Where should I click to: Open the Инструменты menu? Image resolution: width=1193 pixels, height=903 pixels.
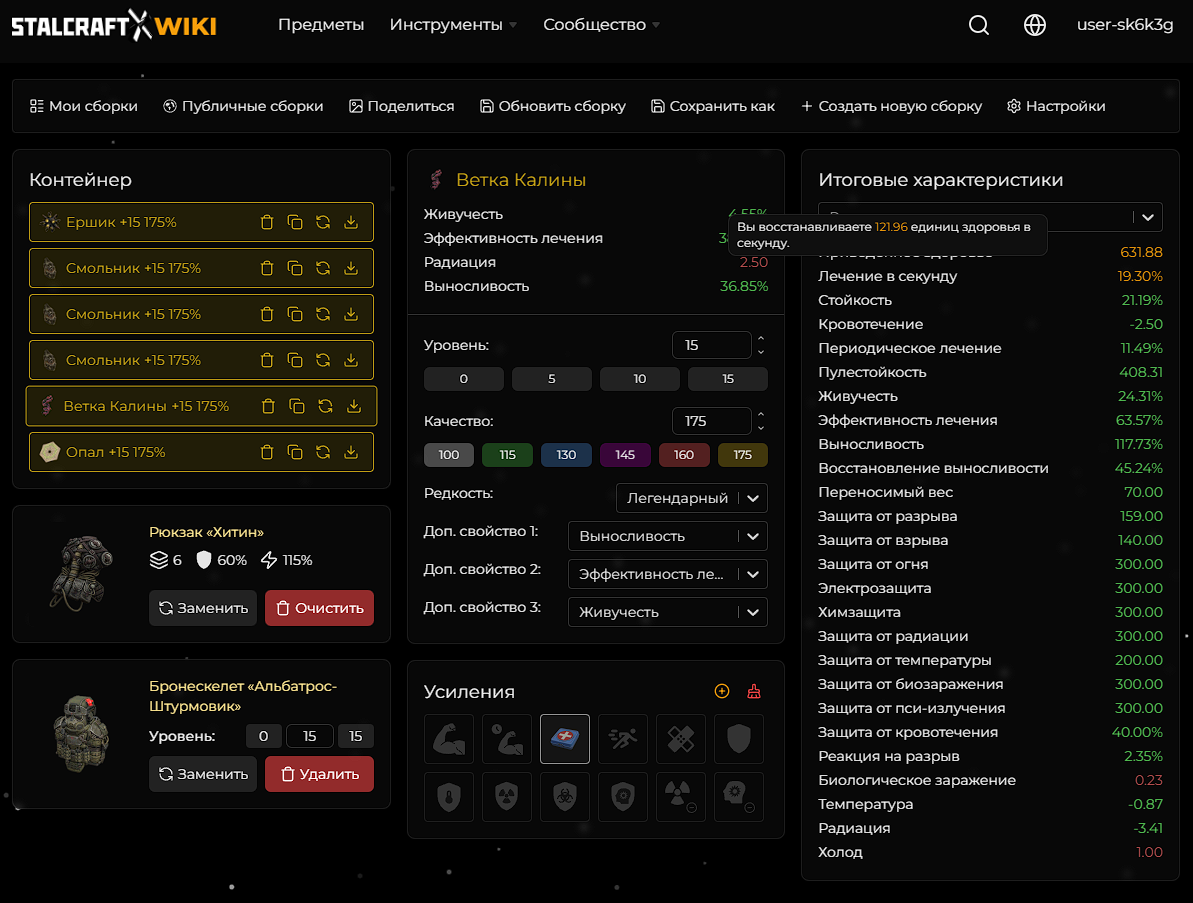click(453, 25)
